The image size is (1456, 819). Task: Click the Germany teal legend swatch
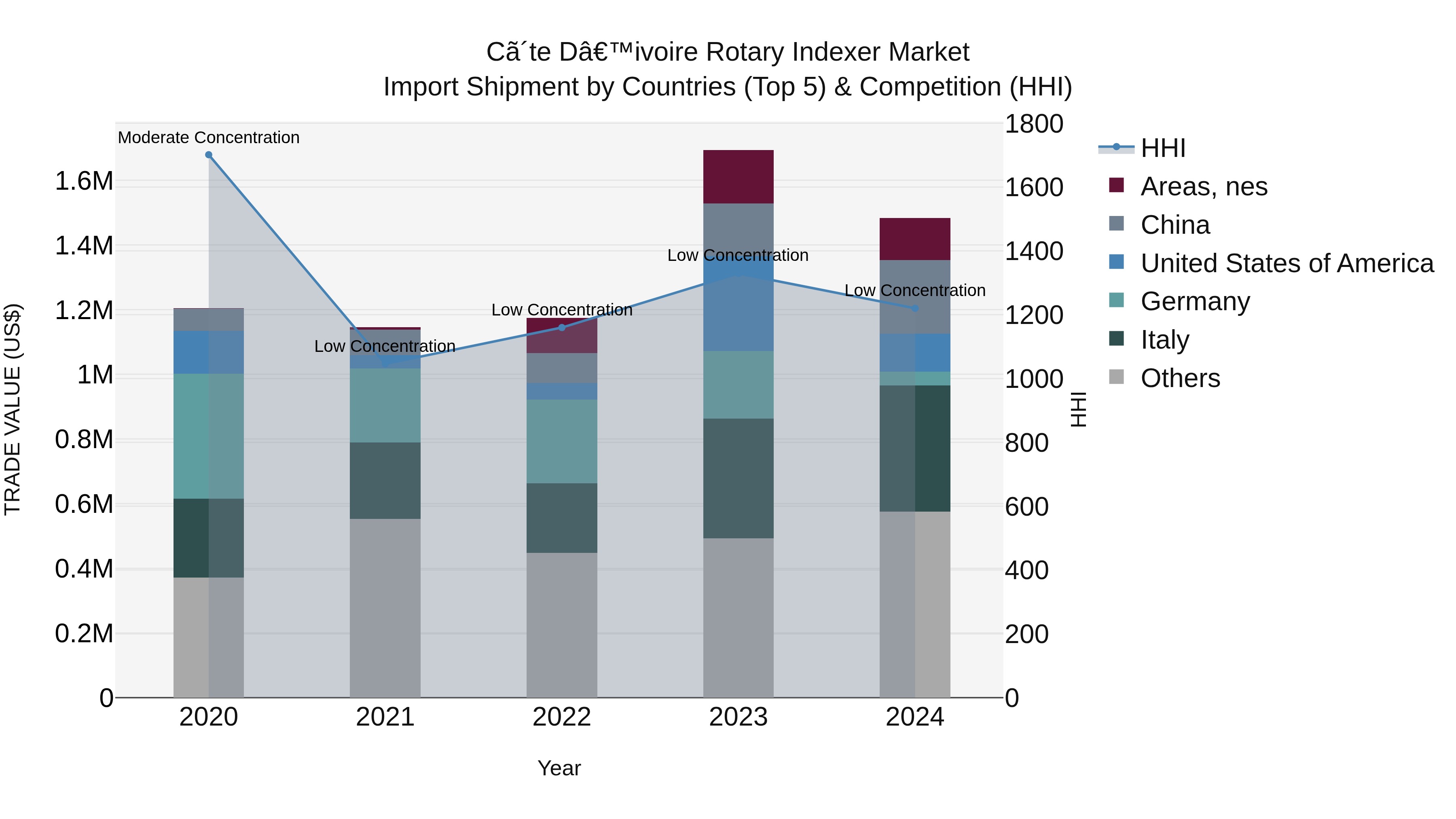1116,300
